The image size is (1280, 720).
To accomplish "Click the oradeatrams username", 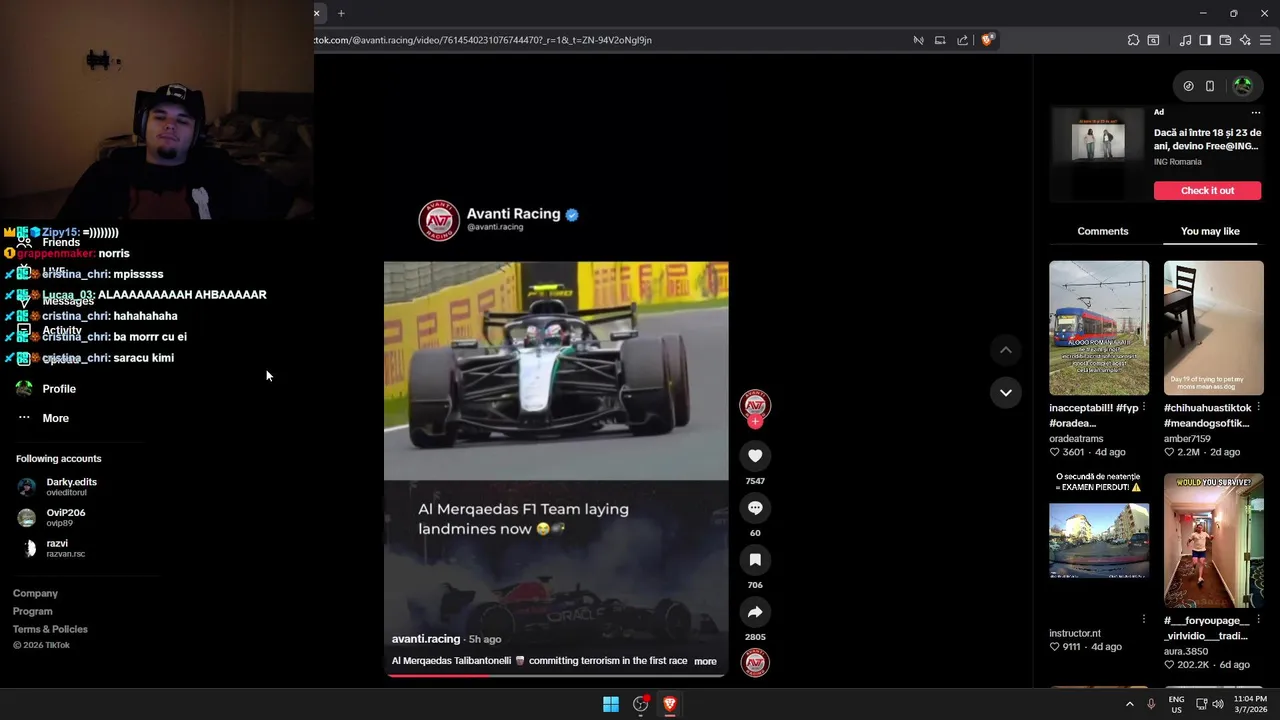I will pos(1078,439).
